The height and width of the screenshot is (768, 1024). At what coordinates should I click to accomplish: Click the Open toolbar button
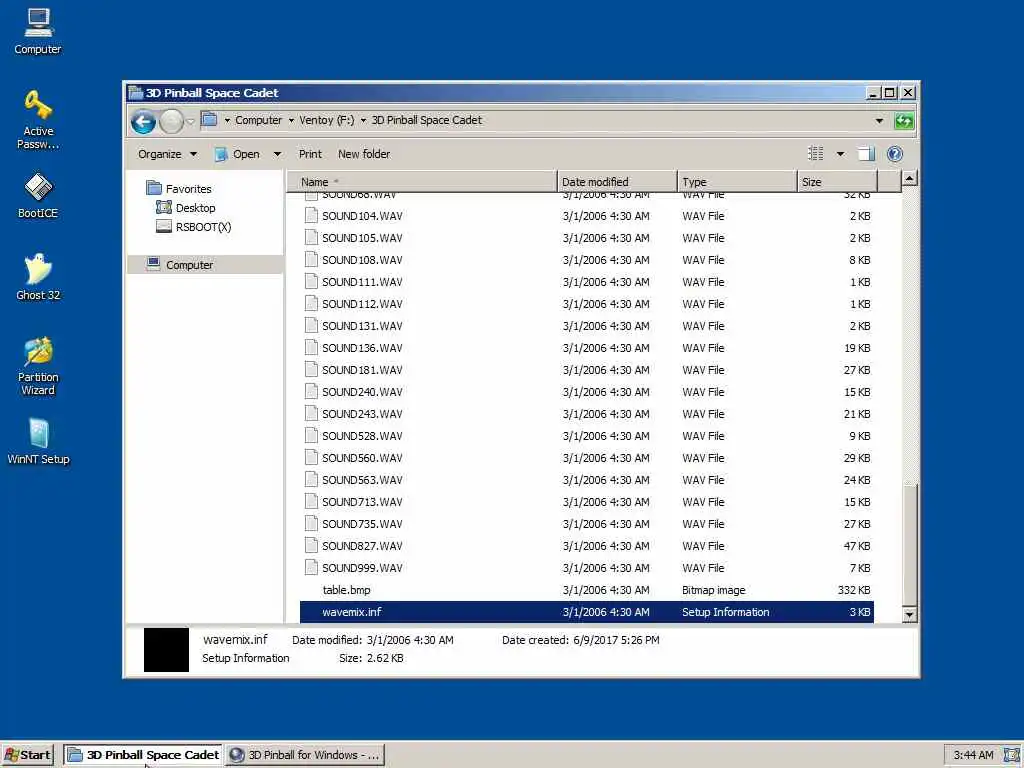tap(238, 154)
